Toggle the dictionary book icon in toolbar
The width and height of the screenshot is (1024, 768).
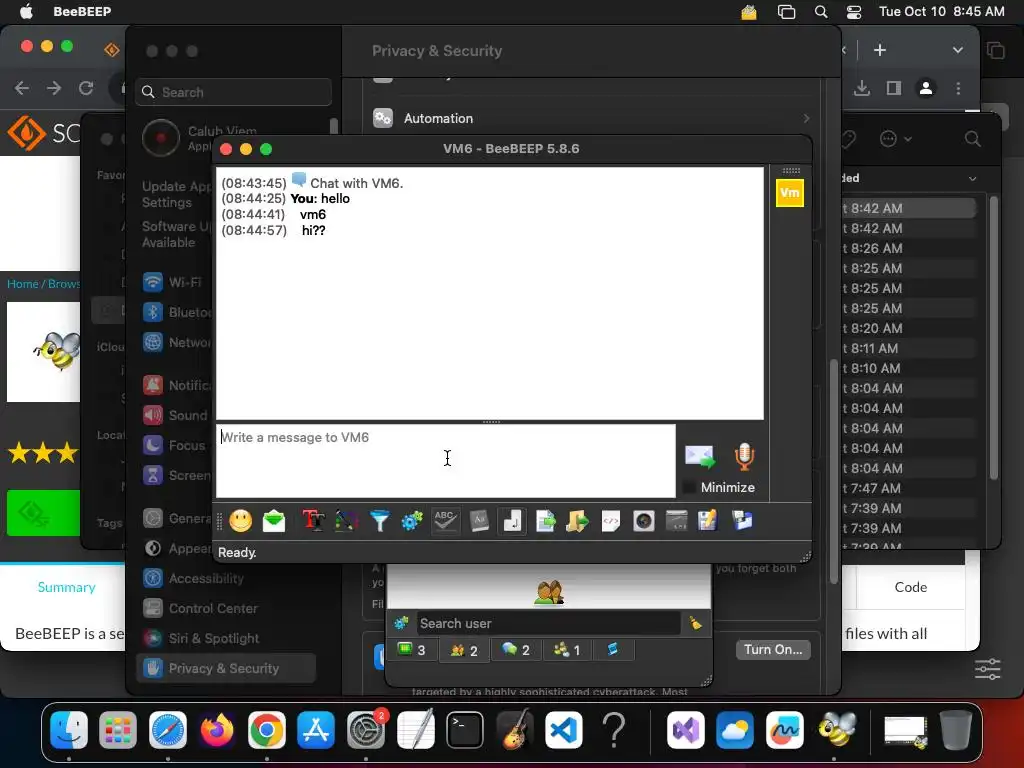pyautogui.click(x=479, y=521)
